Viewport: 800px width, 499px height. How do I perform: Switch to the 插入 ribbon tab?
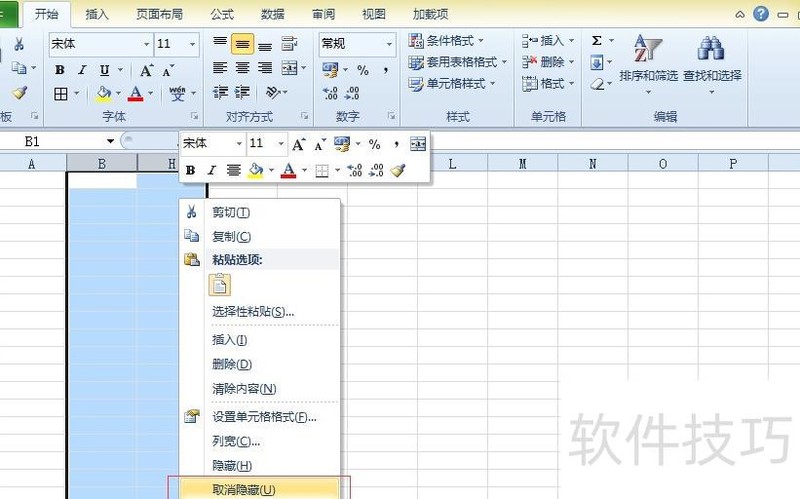97,14
